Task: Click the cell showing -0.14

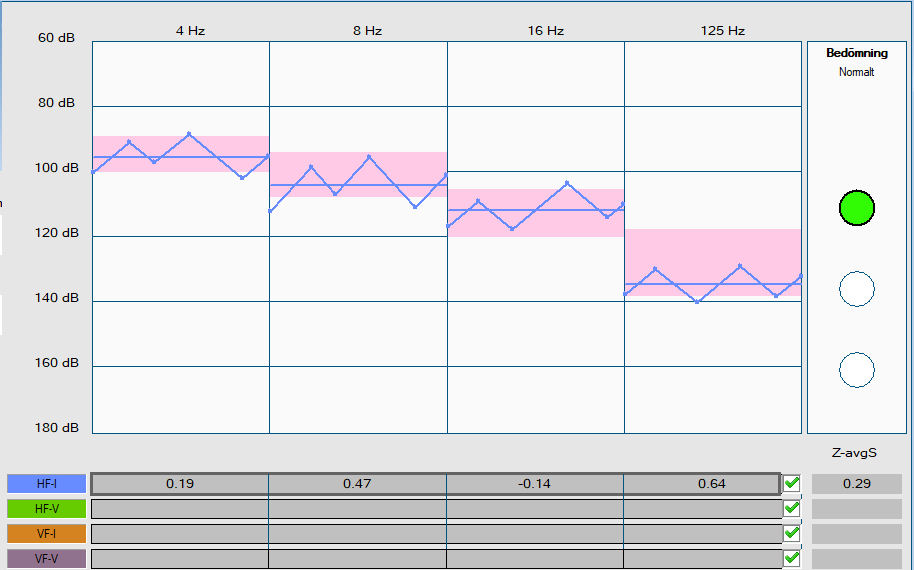Action: [x=535, y=484]
